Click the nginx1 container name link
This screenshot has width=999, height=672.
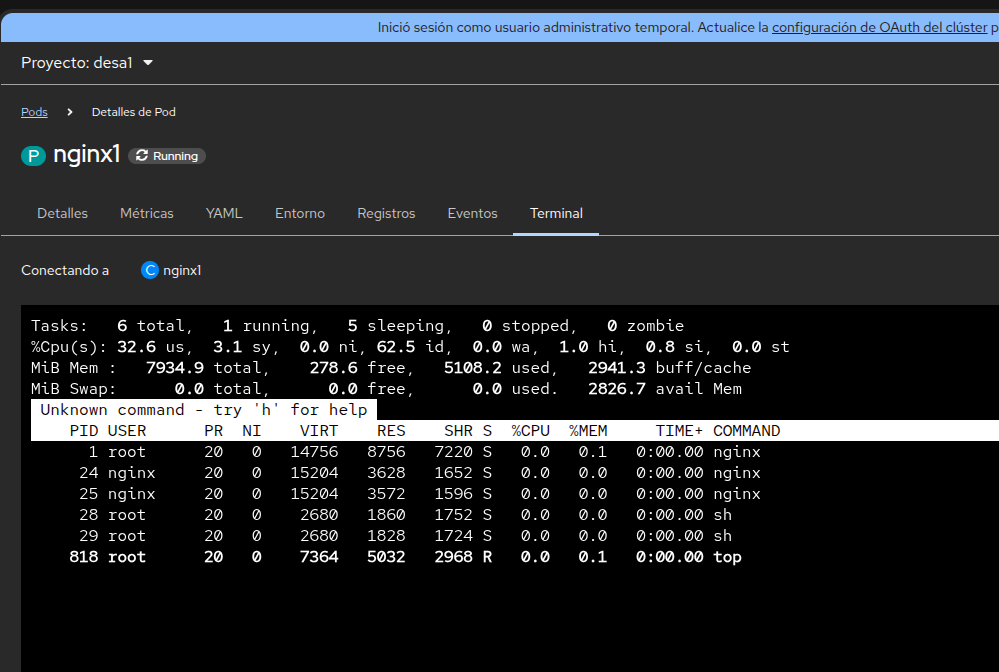click(x=182, y=270)
